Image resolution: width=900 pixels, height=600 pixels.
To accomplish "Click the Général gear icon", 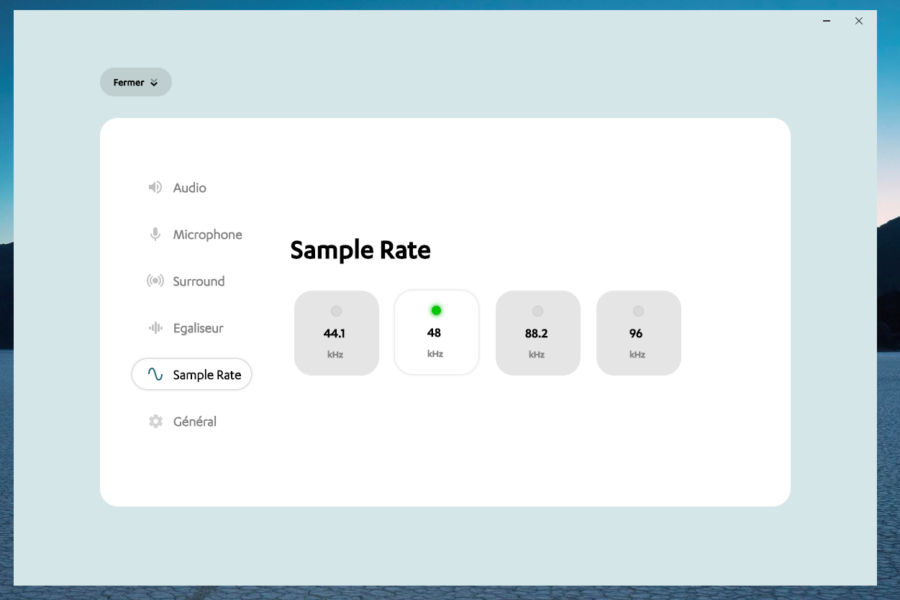I will pyautogui.click(x=156, y=421).
